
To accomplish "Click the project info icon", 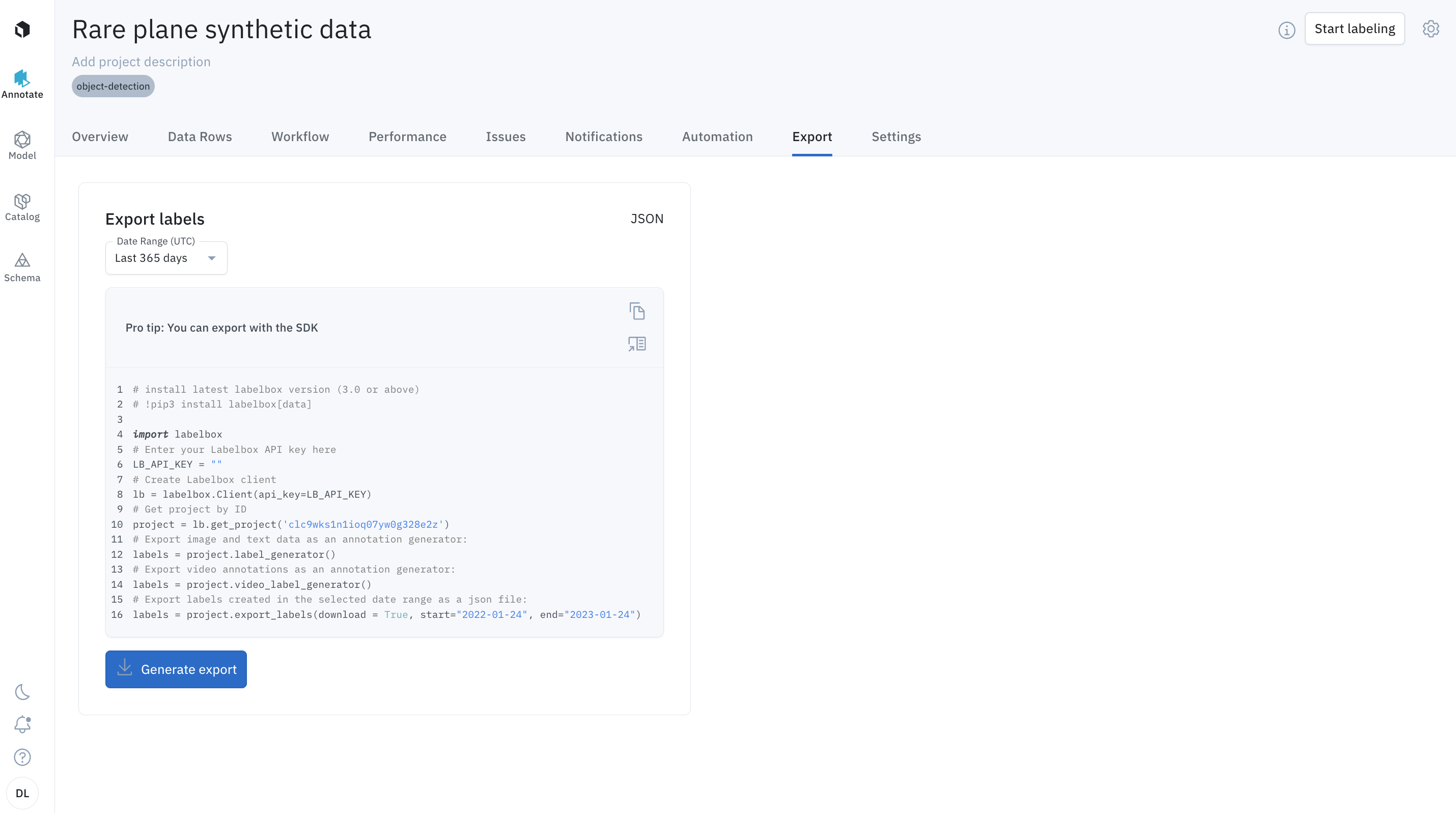I will click(x=1286, y=30).
